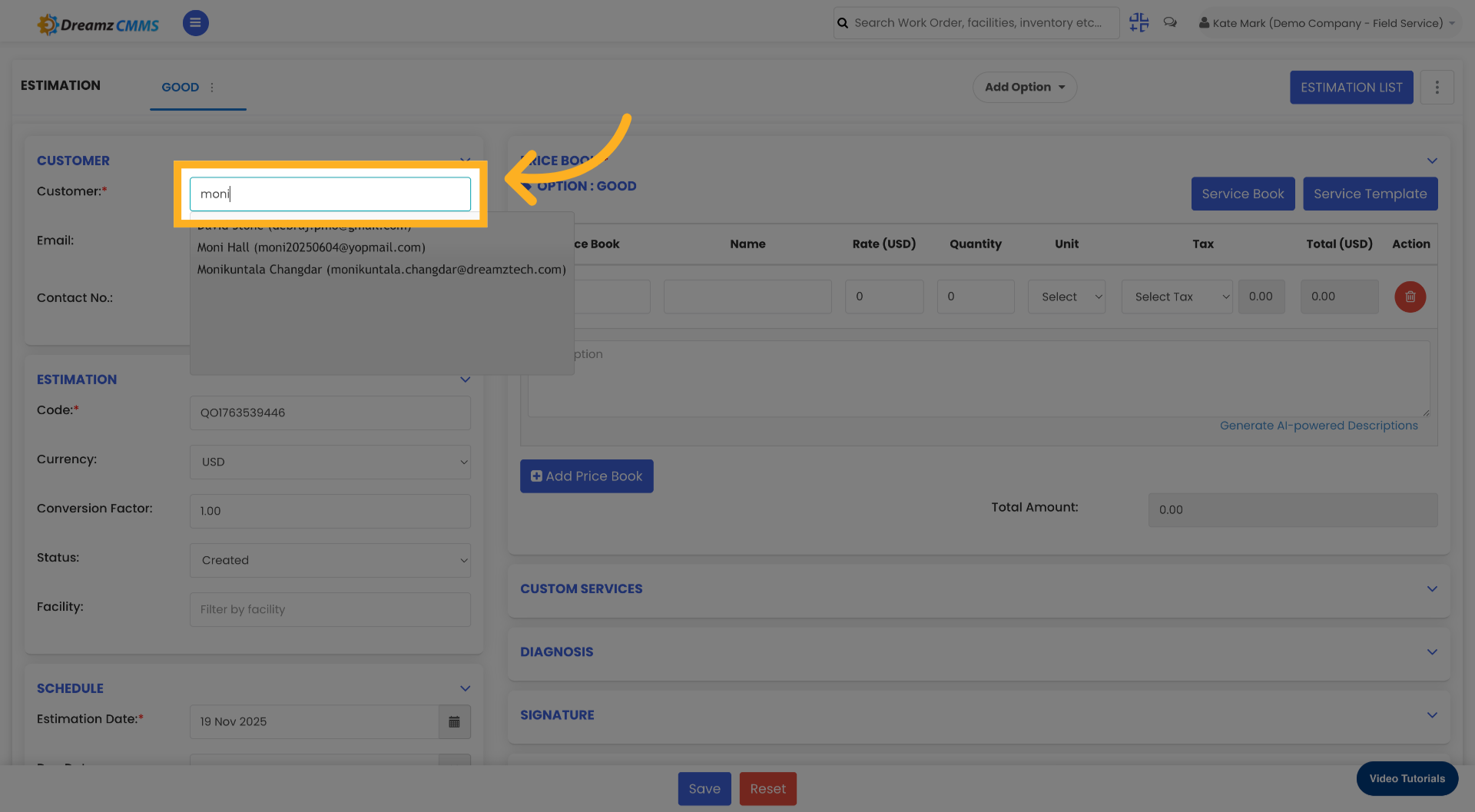This screenshot has height=812, width=1475.
Task: Open the three-dot menu beside the GOOD tab
Action: (x=212, y=88)
